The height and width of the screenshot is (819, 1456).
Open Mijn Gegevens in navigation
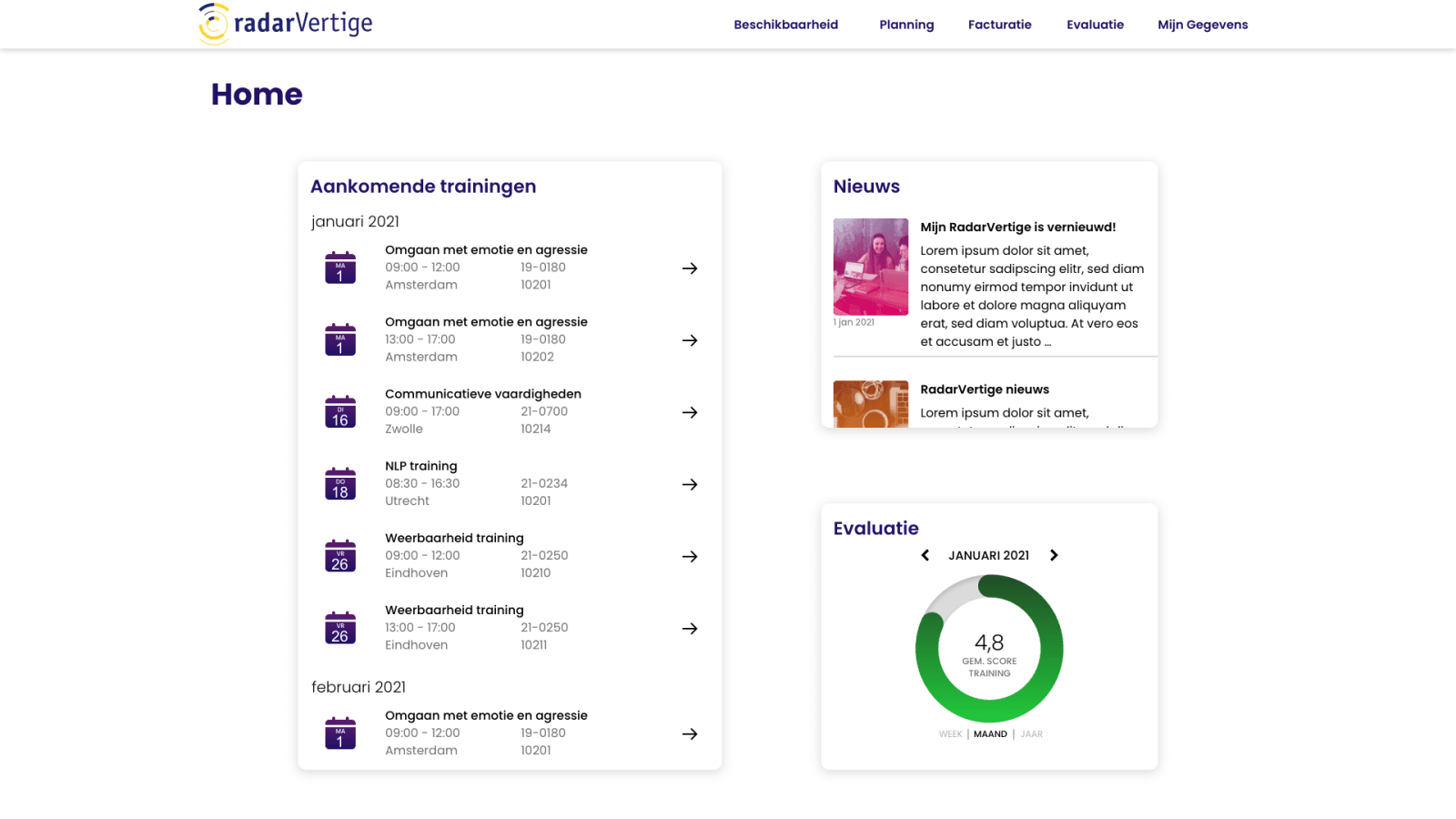[1202, 25]
